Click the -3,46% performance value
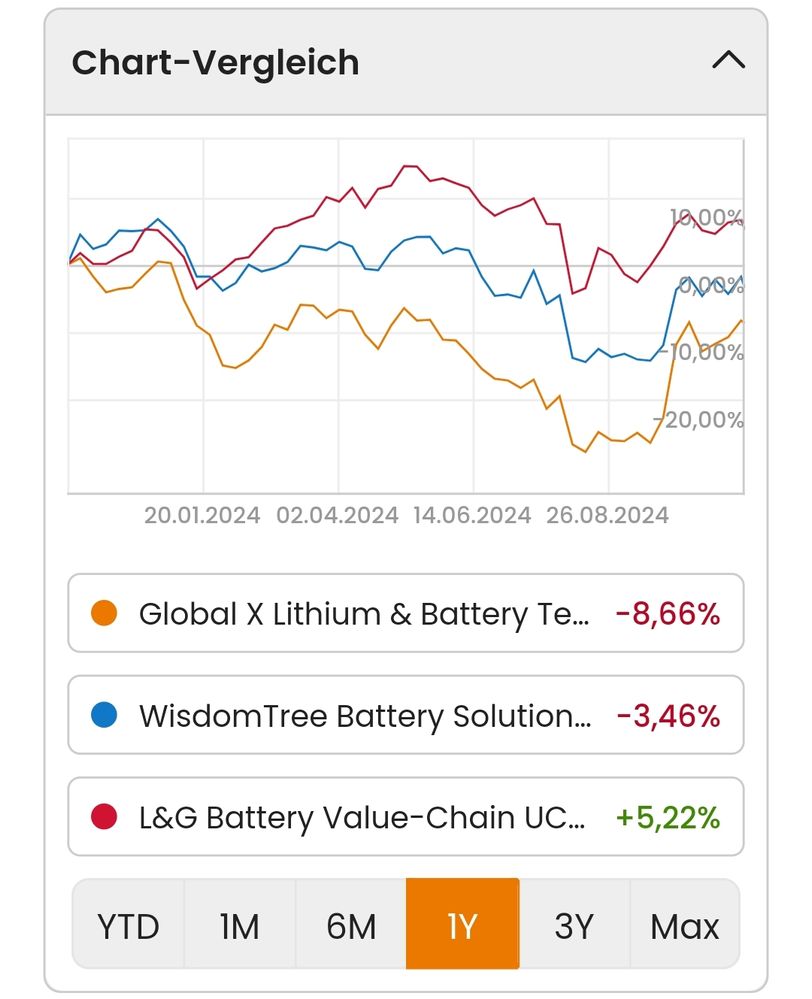This screenshot has width=812, height=999. tap(668, 715)
